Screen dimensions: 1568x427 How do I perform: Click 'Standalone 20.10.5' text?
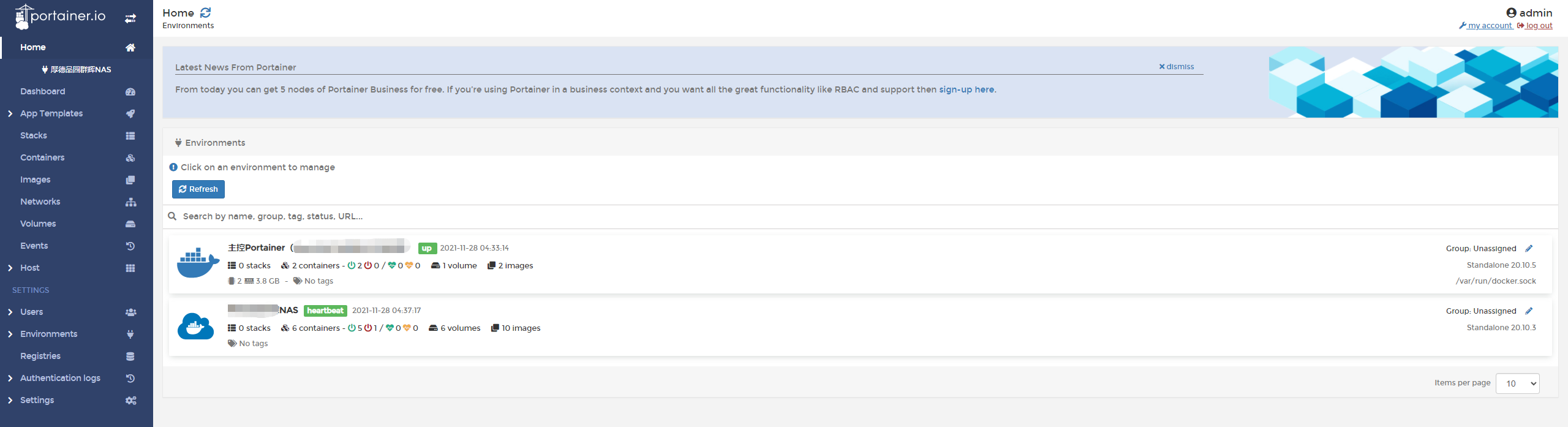click(x=1501, y=265)
